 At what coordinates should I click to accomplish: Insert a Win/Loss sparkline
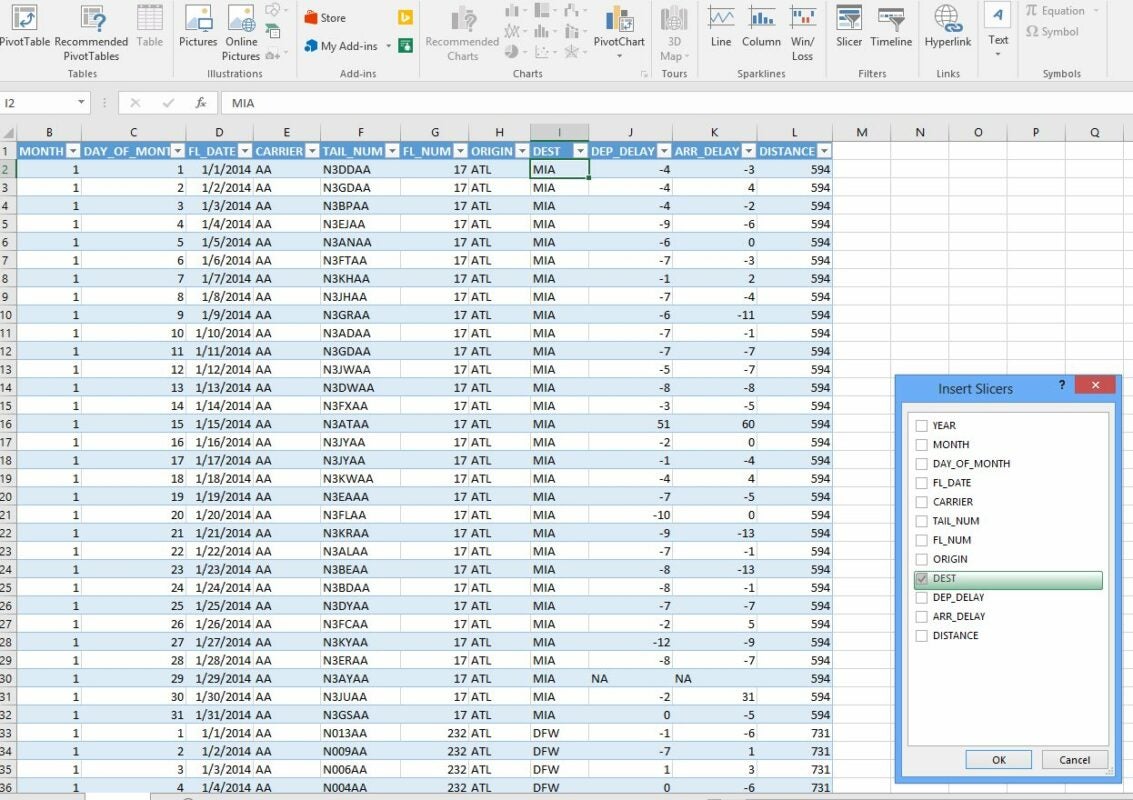coord(802,30)
